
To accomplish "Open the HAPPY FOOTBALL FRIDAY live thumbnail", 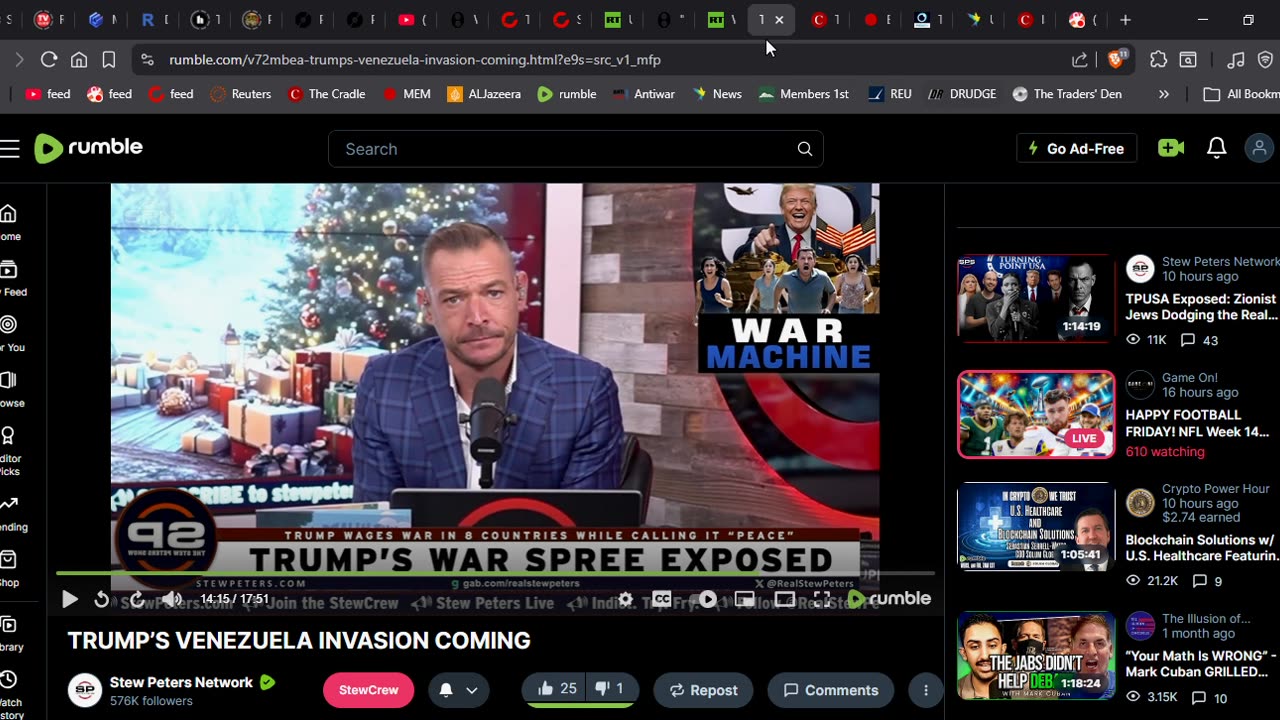I will pyautogui.click(x=1036, y=415).
